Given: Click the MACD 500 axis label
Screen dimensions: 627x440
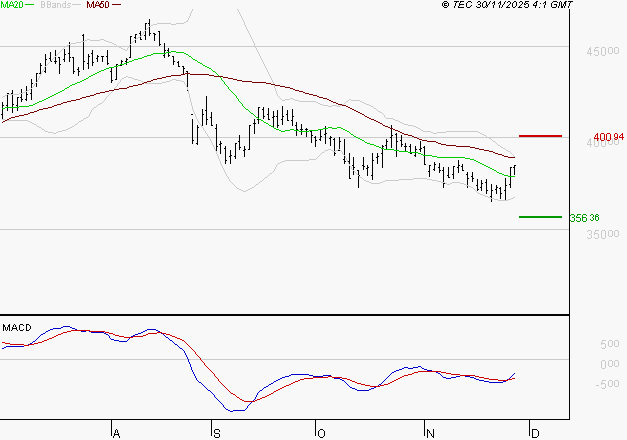Looking at the screenshot, I should click(x=609, y=344).
